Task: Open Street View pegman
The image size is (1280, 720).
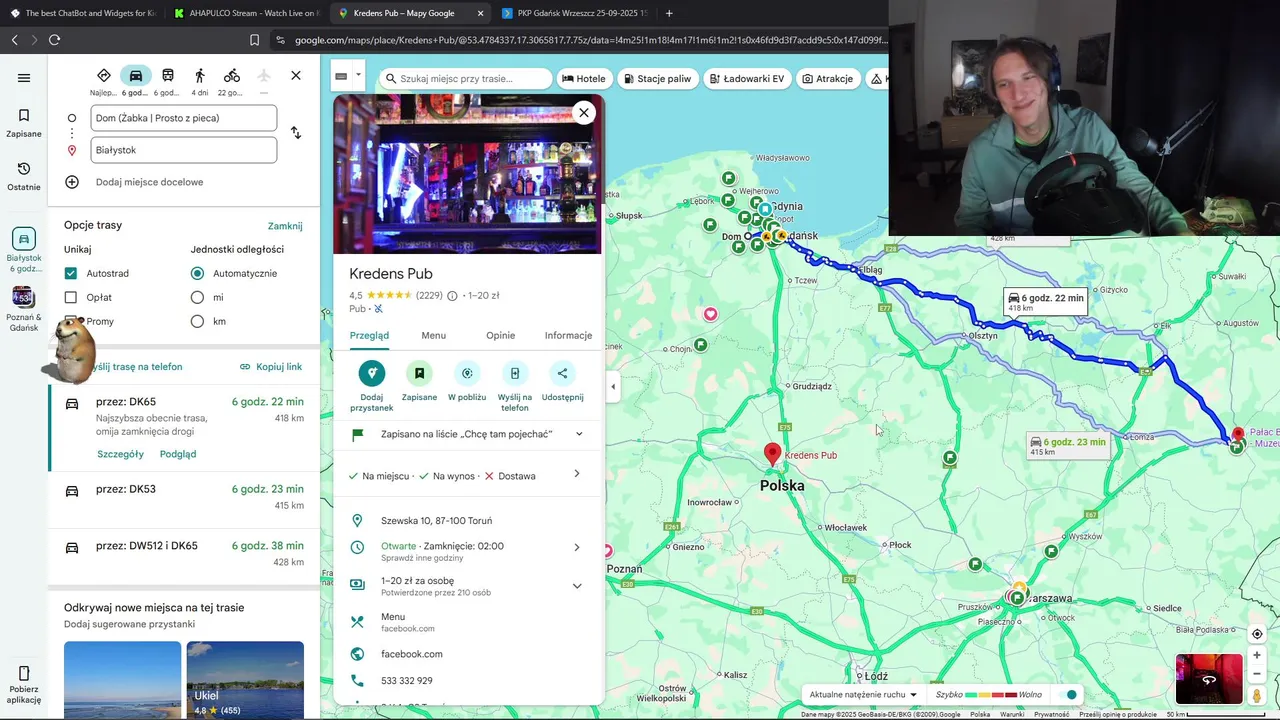Action: (x=1257, y=695)
